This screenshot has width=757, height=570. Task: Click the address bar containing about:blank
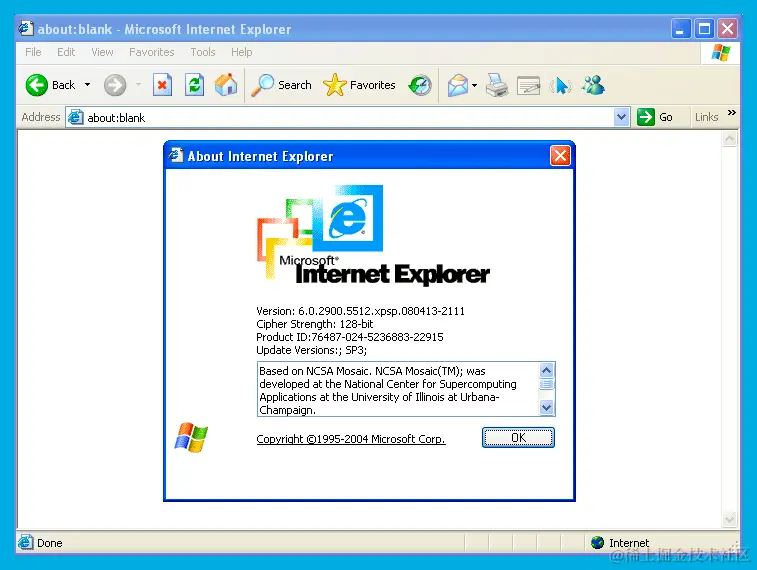pos(348,117)
